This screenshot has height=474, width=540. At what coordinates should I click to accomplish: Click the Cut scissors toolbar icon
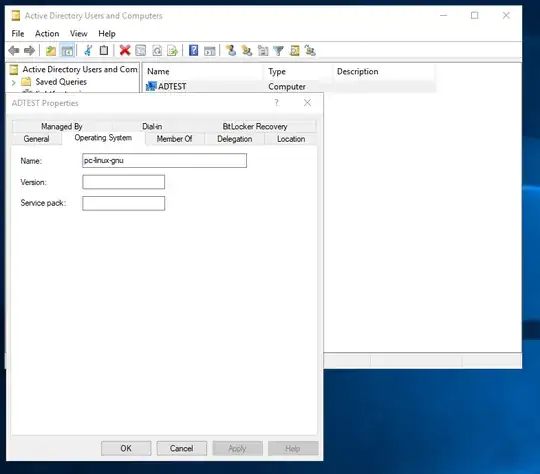point(88,51)
